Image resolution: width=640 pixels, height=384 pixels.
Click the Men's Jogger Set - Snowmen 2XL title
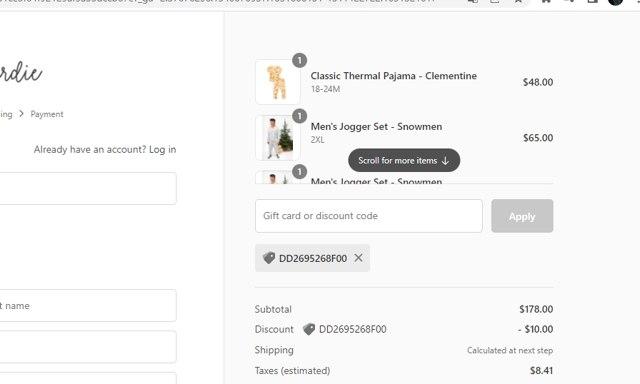pos(376,127)
